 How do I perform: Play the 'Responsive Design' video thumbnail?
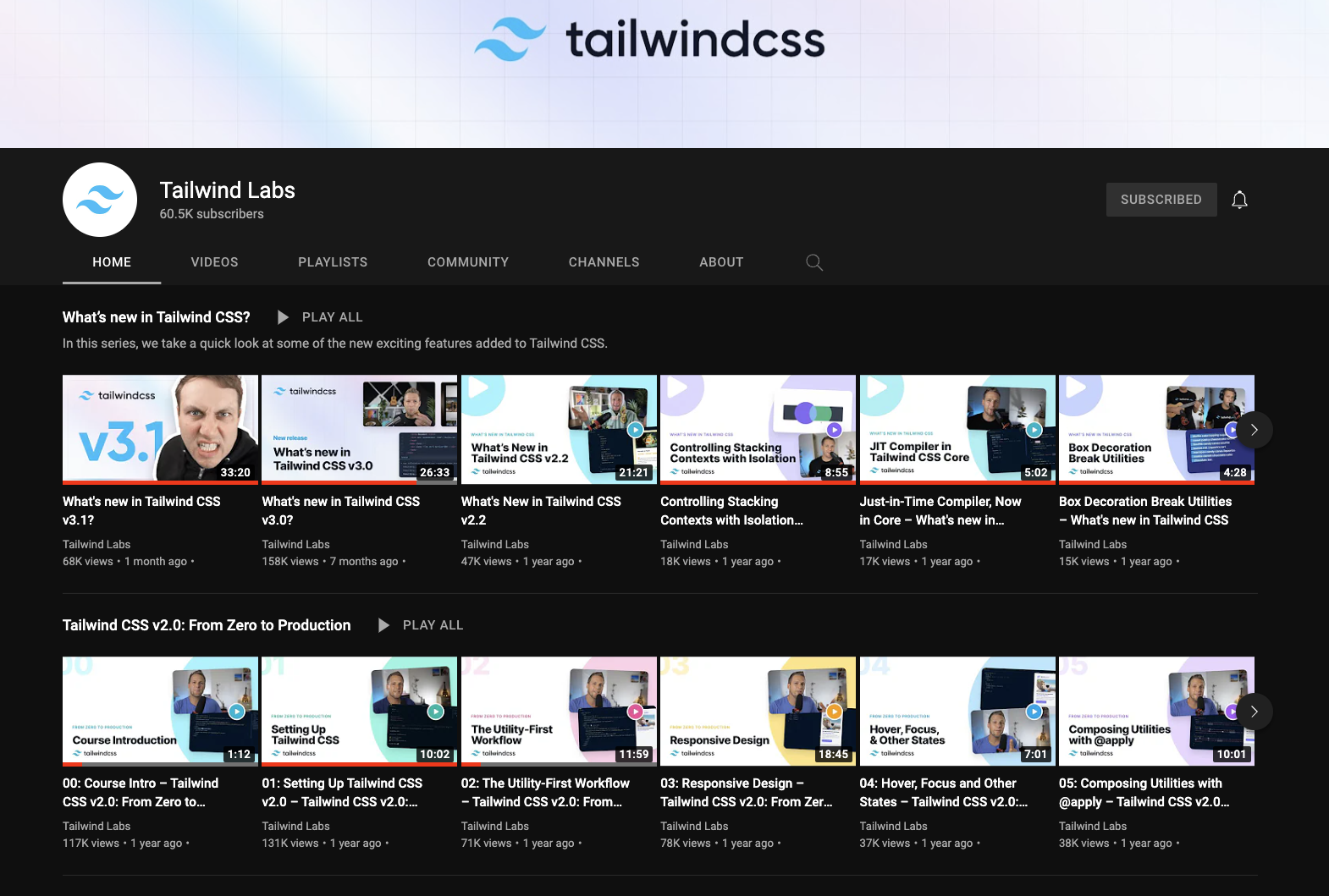pyautogui.click(x=758, y=712)
